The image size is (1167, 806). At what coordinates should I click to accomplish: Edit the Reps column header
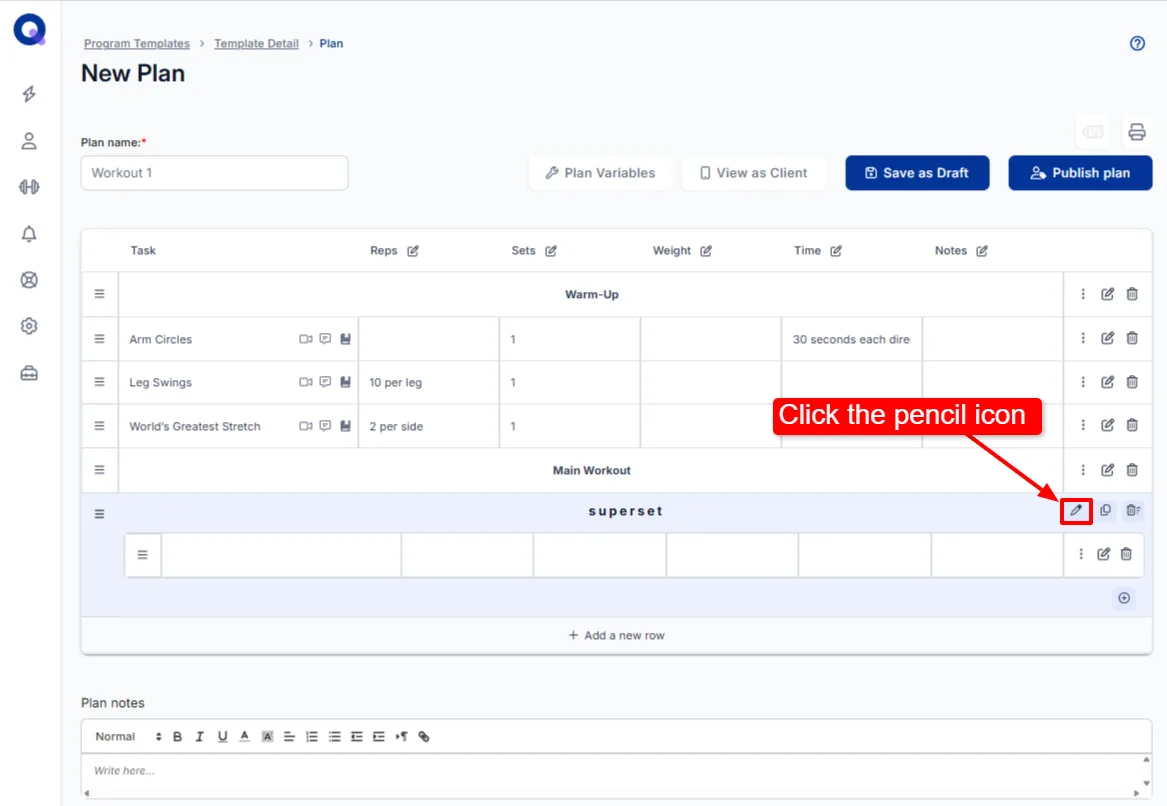(413, 251)
